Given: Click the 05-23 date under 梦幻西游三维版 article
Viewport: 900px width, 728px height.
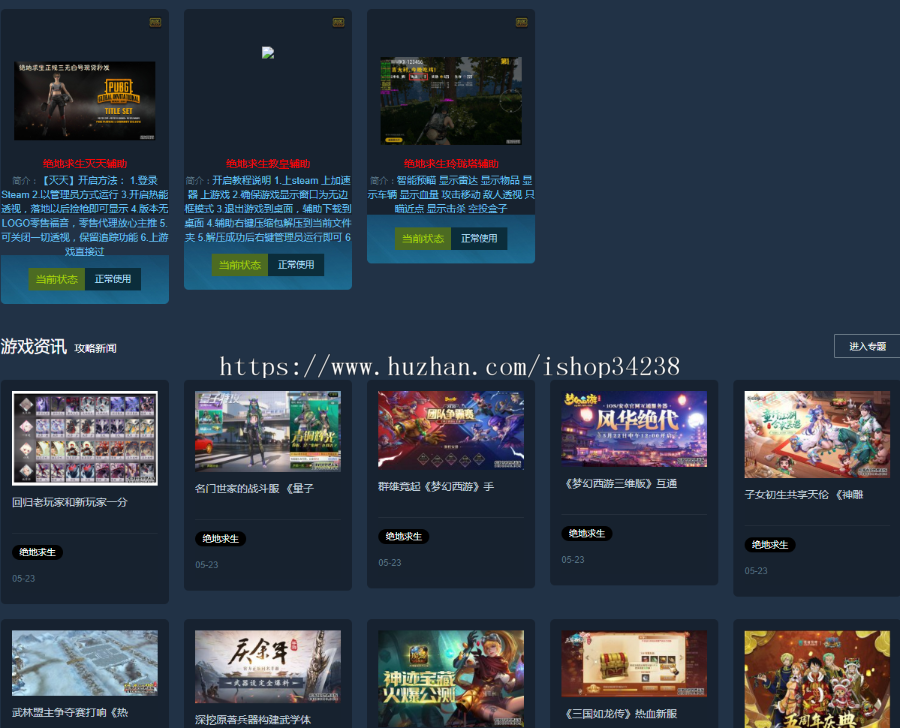Looking at the screenshot, I should click(573, 560).
